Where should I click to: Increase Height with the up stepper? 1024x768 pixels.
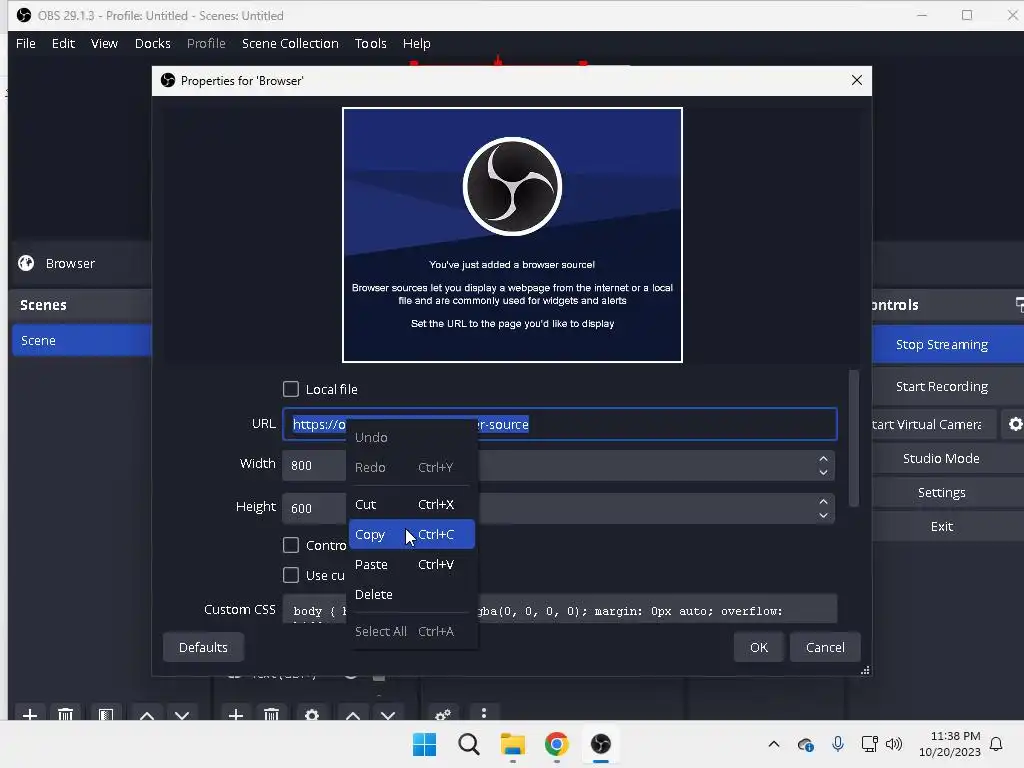point(823,502)
